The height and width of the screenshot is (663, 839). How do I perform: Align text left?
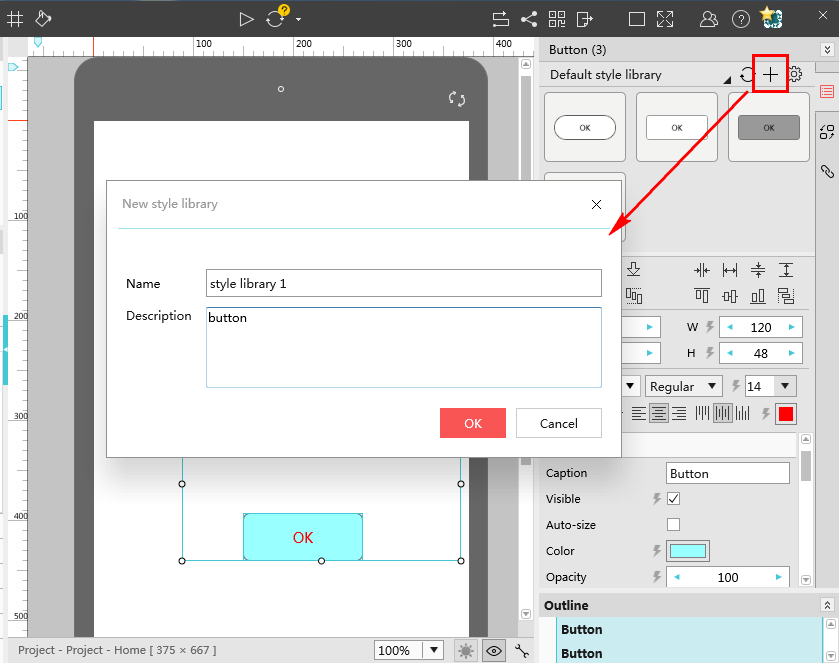[638, 413]
